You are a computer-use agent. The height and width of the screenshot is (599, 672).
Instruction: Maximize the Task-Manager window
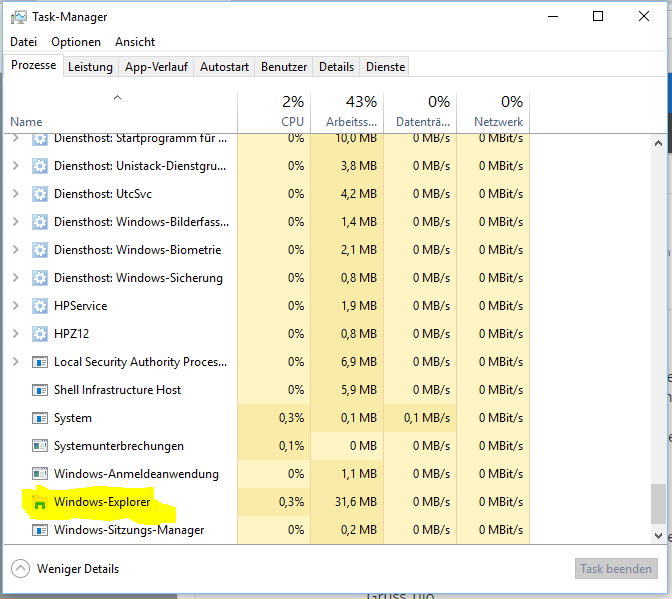coord(598,17)
